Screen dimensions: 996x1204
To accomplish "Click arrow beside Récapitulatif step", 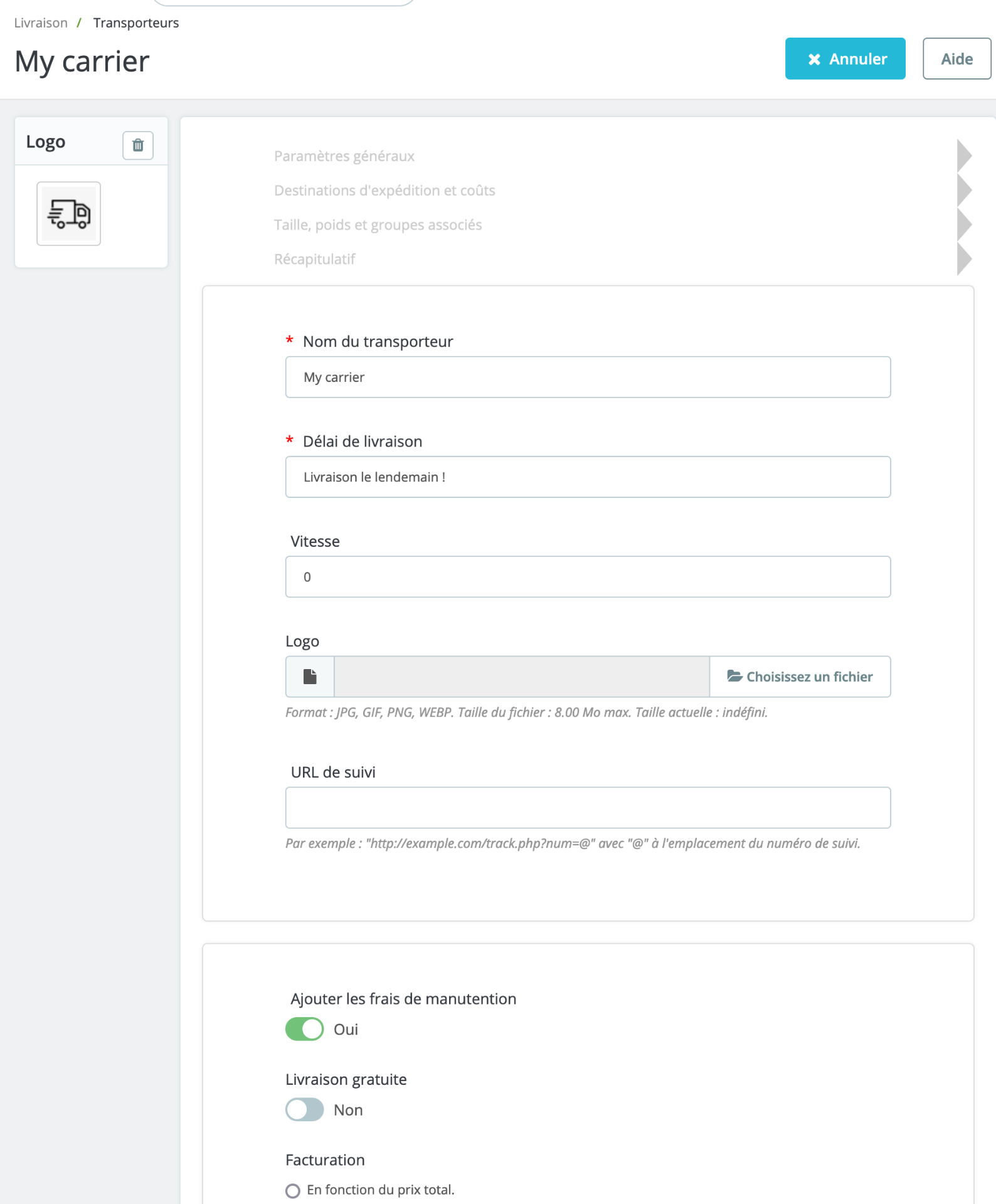I will pyautogui.click(x=964, y=259).
